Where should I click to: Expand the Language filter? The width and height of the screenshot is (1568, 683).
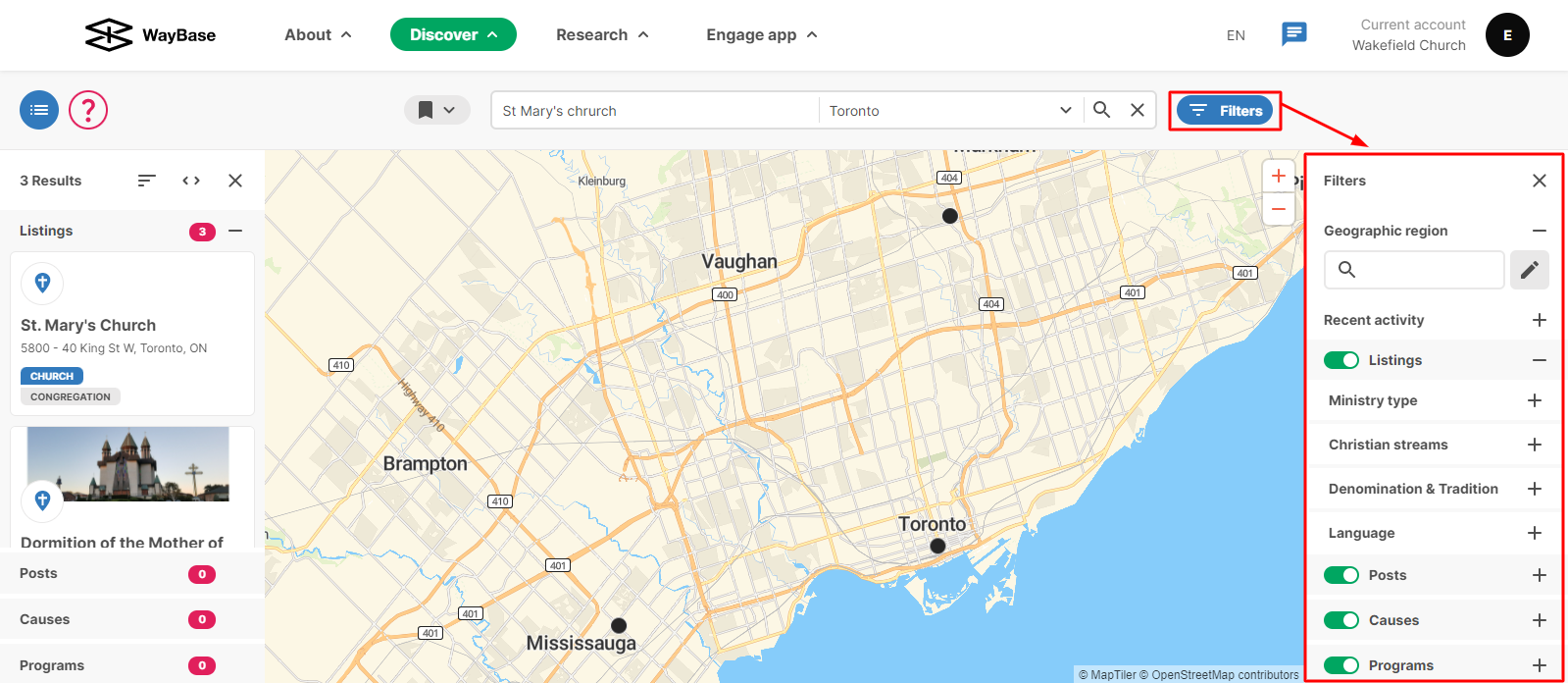pos(1535,533)
